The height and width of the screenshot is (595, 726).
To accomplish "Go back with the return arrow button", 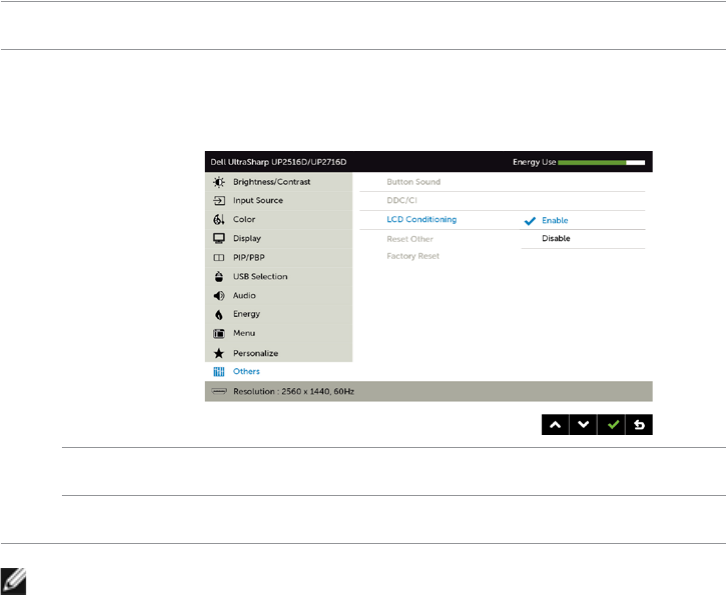I will (x=639, y=425).
